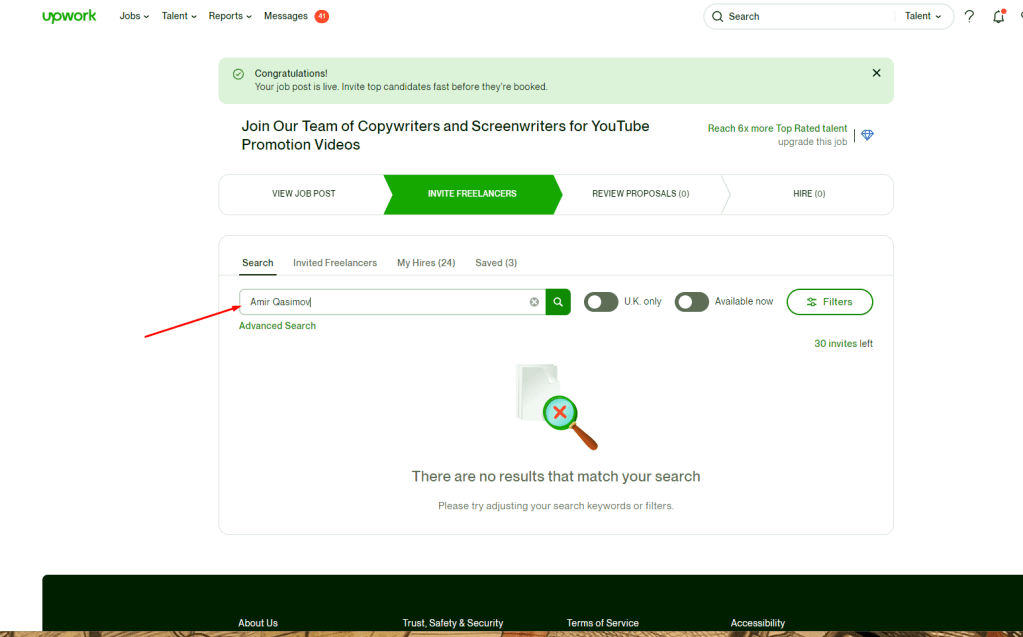The image size is (1023, 637).
Task: Go to the View Job Post step
Action: point(303,194)
